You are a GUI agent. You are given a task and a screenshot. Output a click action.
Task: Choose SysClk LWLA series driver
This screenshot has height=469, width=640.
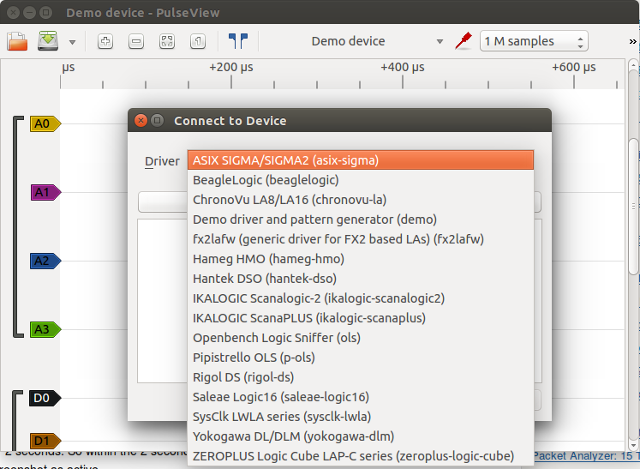361,417
